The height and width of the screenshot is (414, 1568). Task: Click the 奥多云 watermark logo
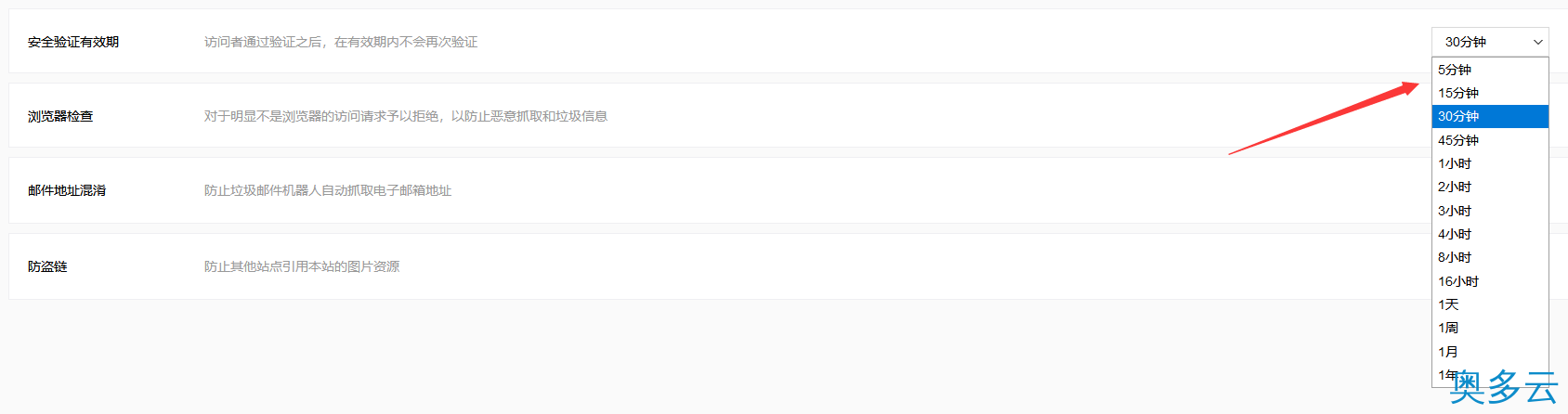(1504, 388)
